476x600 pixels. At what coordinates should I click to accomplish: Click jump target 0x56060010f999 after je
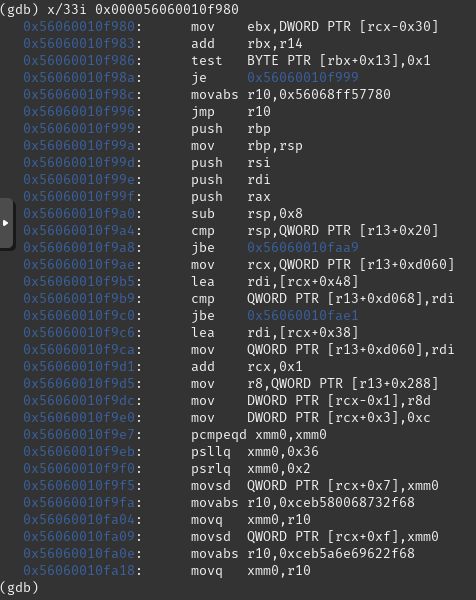click(303, 78)
